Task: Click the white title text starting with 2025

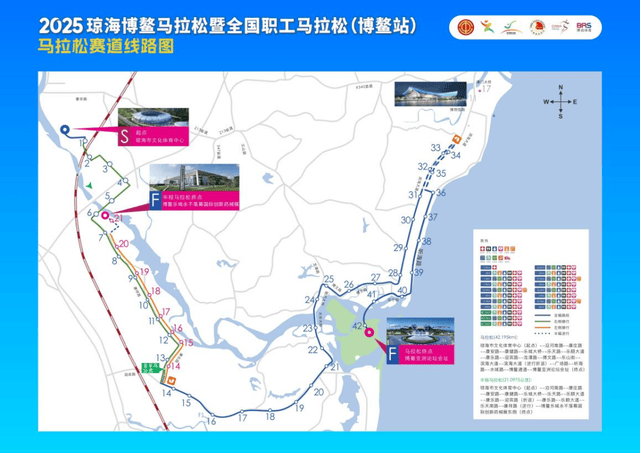Action: 228,26
